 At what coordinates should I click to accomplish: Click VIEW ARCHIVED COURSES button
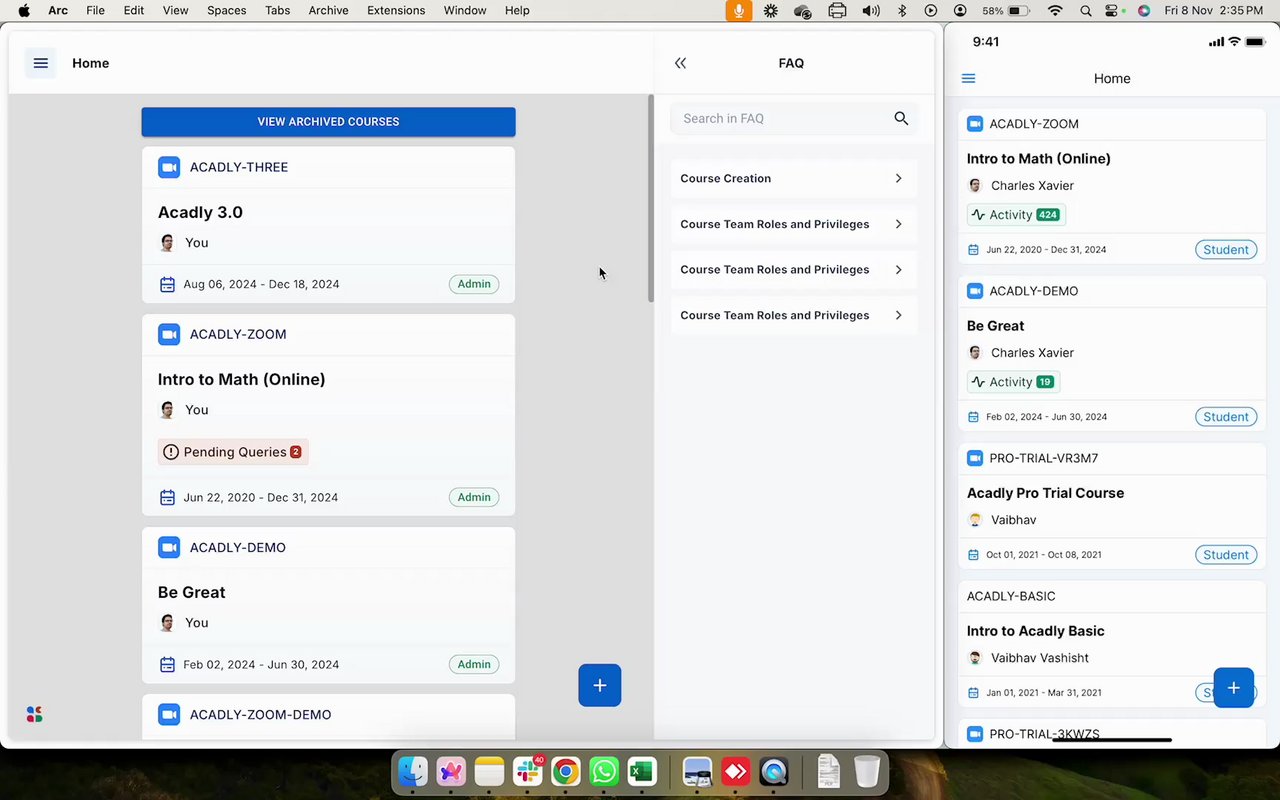[328, 122]
